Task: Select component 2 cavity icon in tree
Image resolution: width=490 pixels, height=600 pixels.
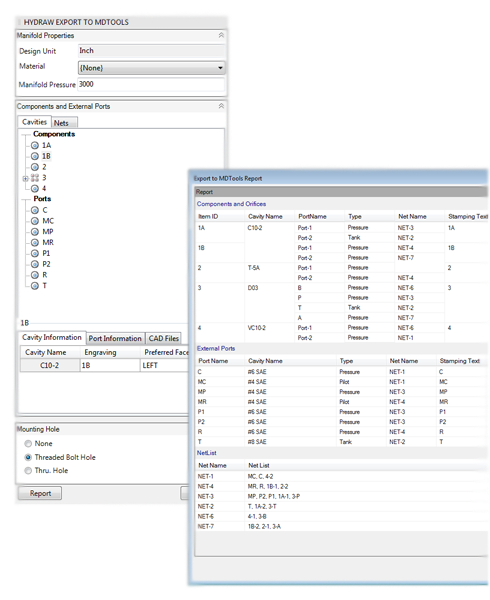Action: coord(35,167)
